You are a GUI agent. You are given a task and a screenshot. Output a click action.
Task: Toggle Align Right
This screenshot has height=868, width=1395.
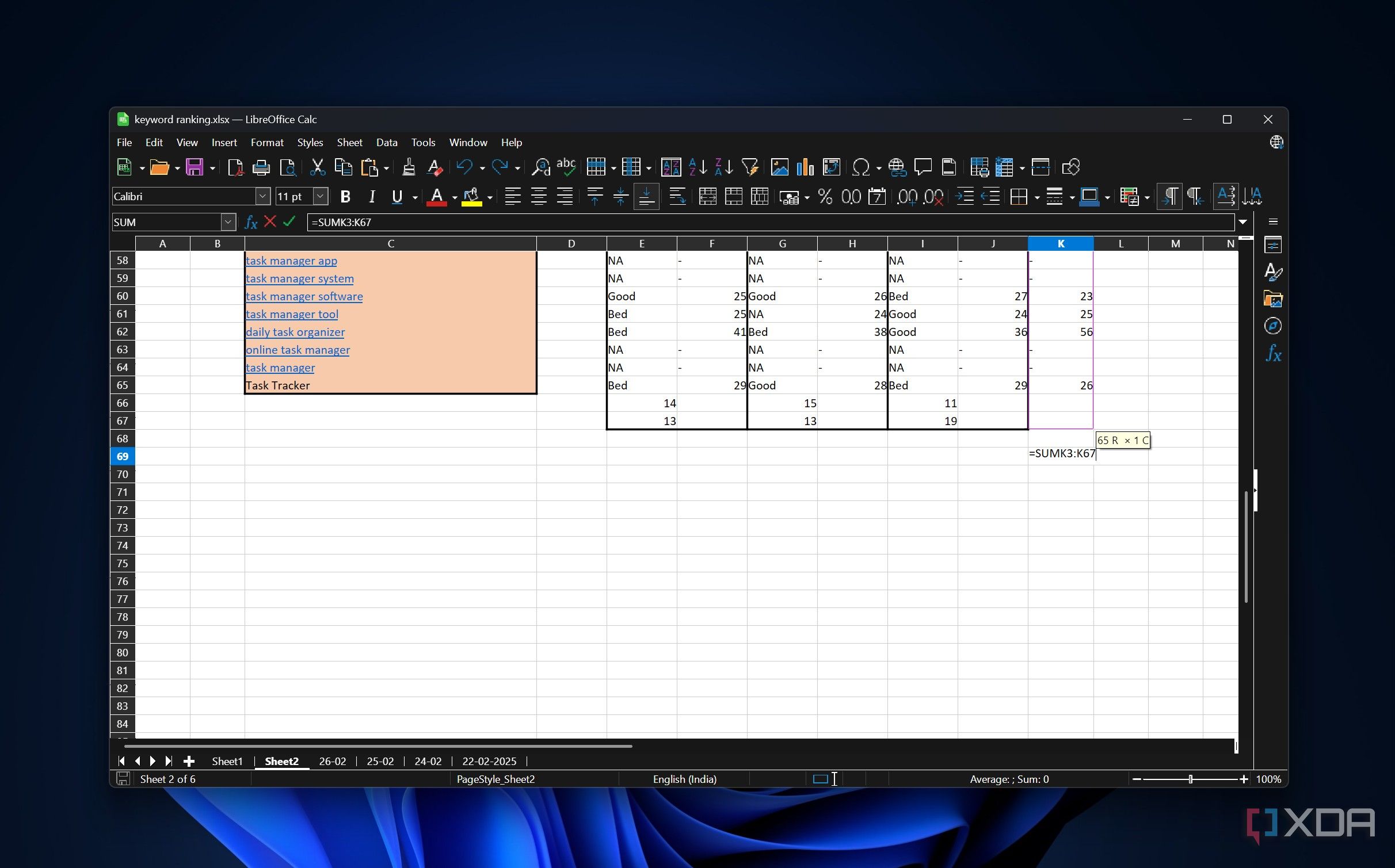[565, 197]
